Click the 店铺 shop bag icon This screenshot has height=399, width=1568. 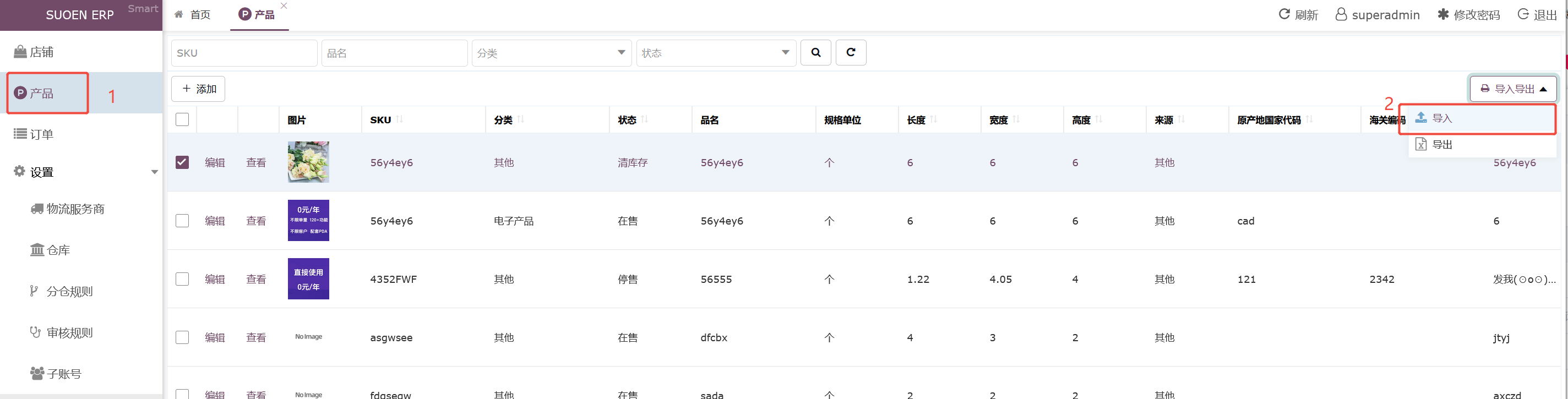(x=20, y=51)
